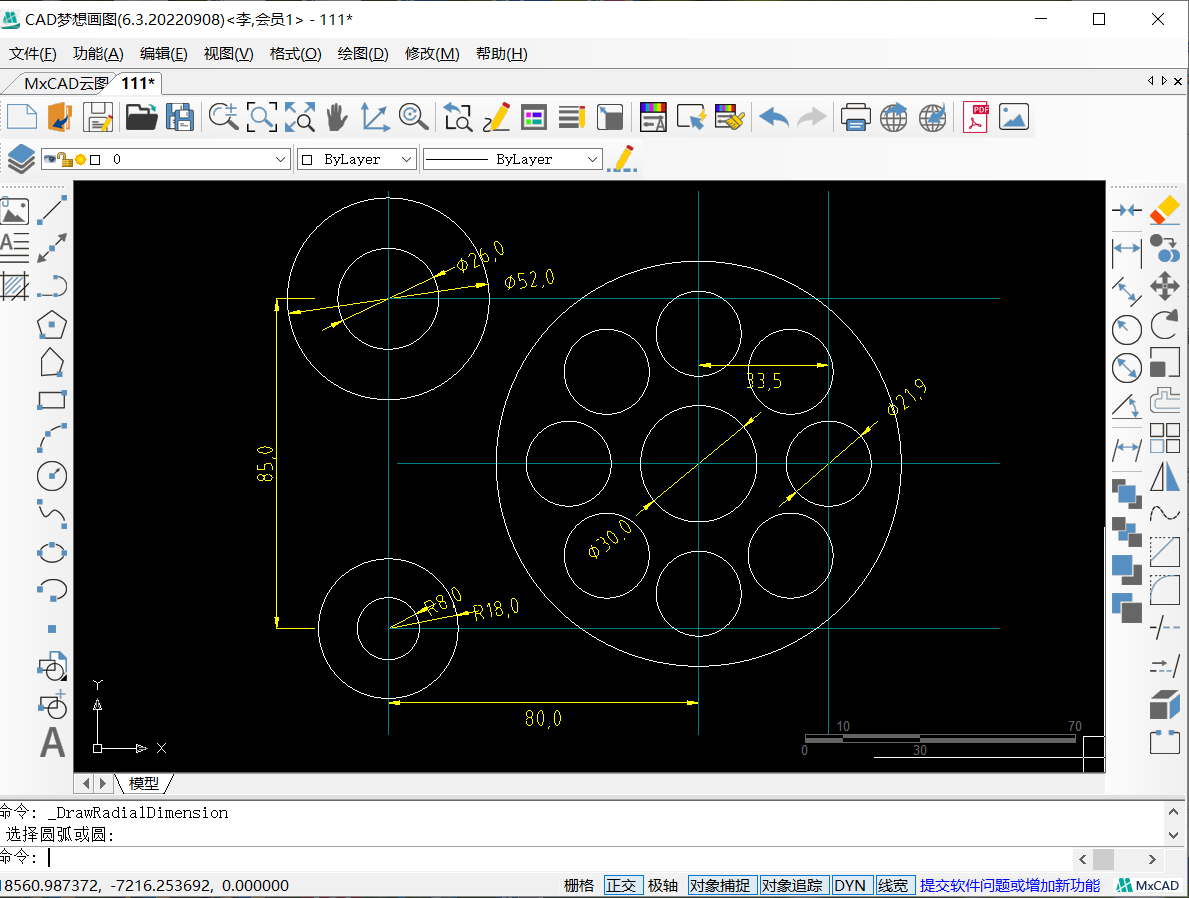
Task: Toggle 对象追踪 object tracking
Action: (792, 885)
